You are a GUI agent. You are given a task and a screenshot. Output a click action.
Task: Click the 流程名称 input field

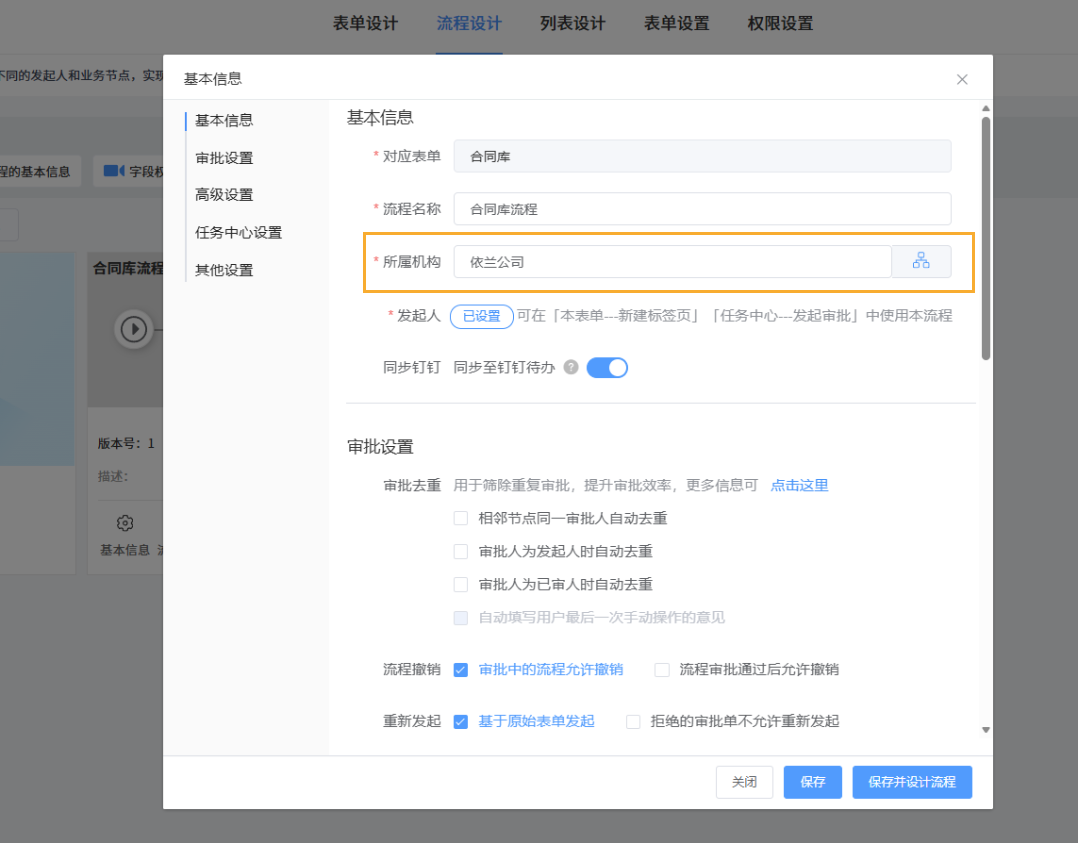click(x=702, y=209)
